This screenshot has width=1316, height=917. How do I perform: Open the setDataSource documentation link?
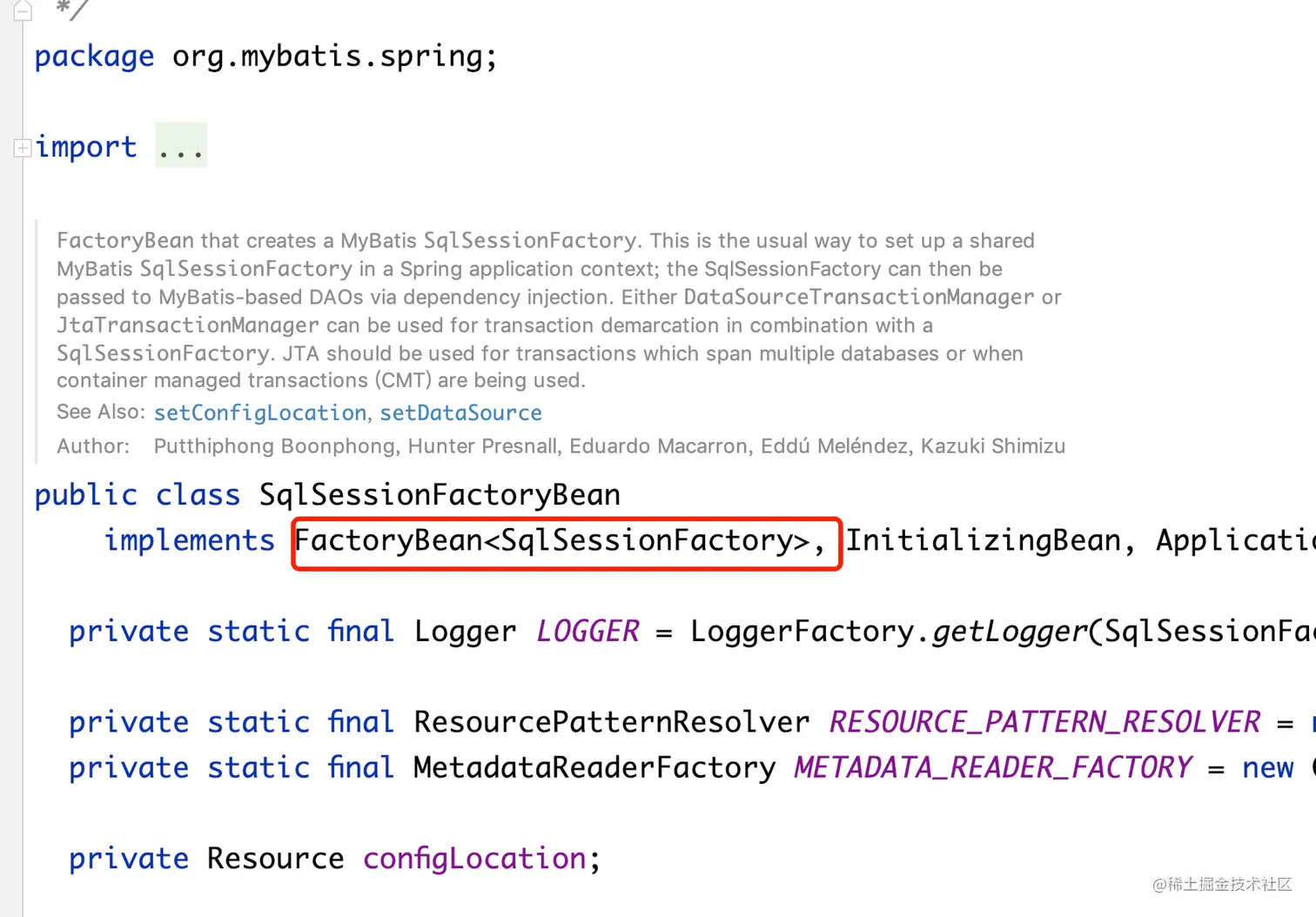(460, 412)
